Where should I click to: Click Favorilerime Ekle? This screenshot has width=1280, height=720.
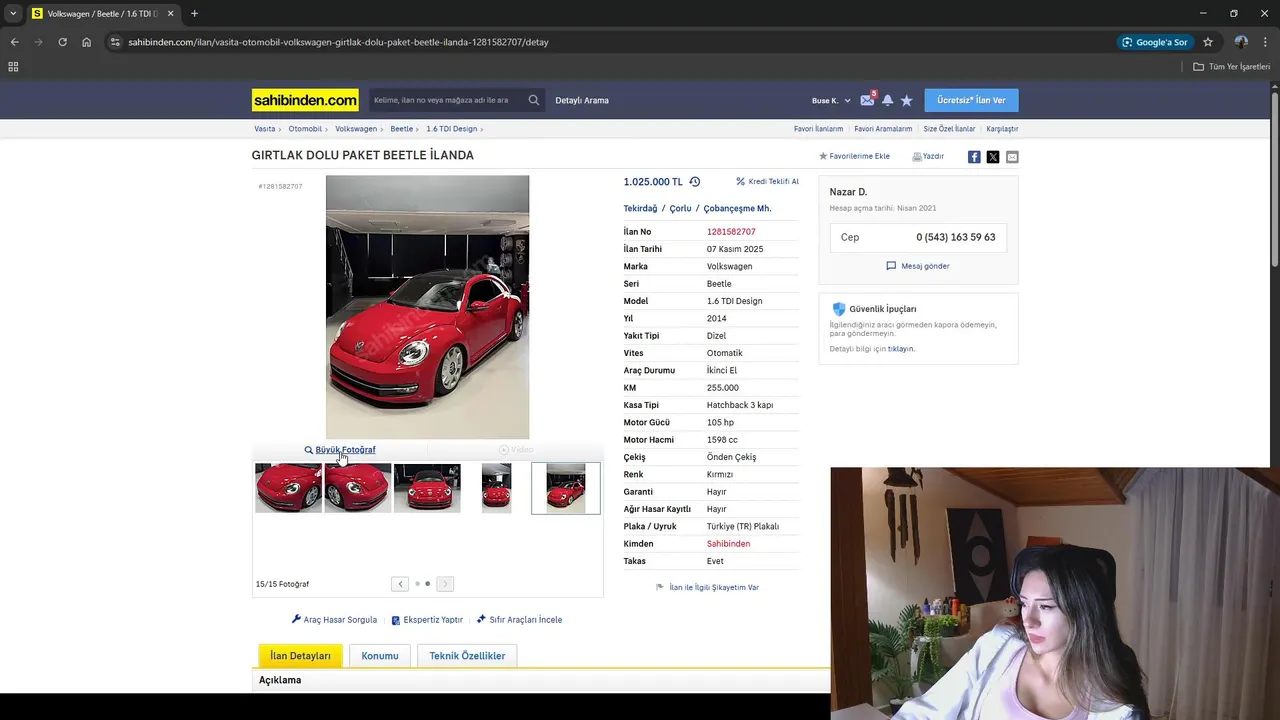pyautogui.click(x=854, y=157)
